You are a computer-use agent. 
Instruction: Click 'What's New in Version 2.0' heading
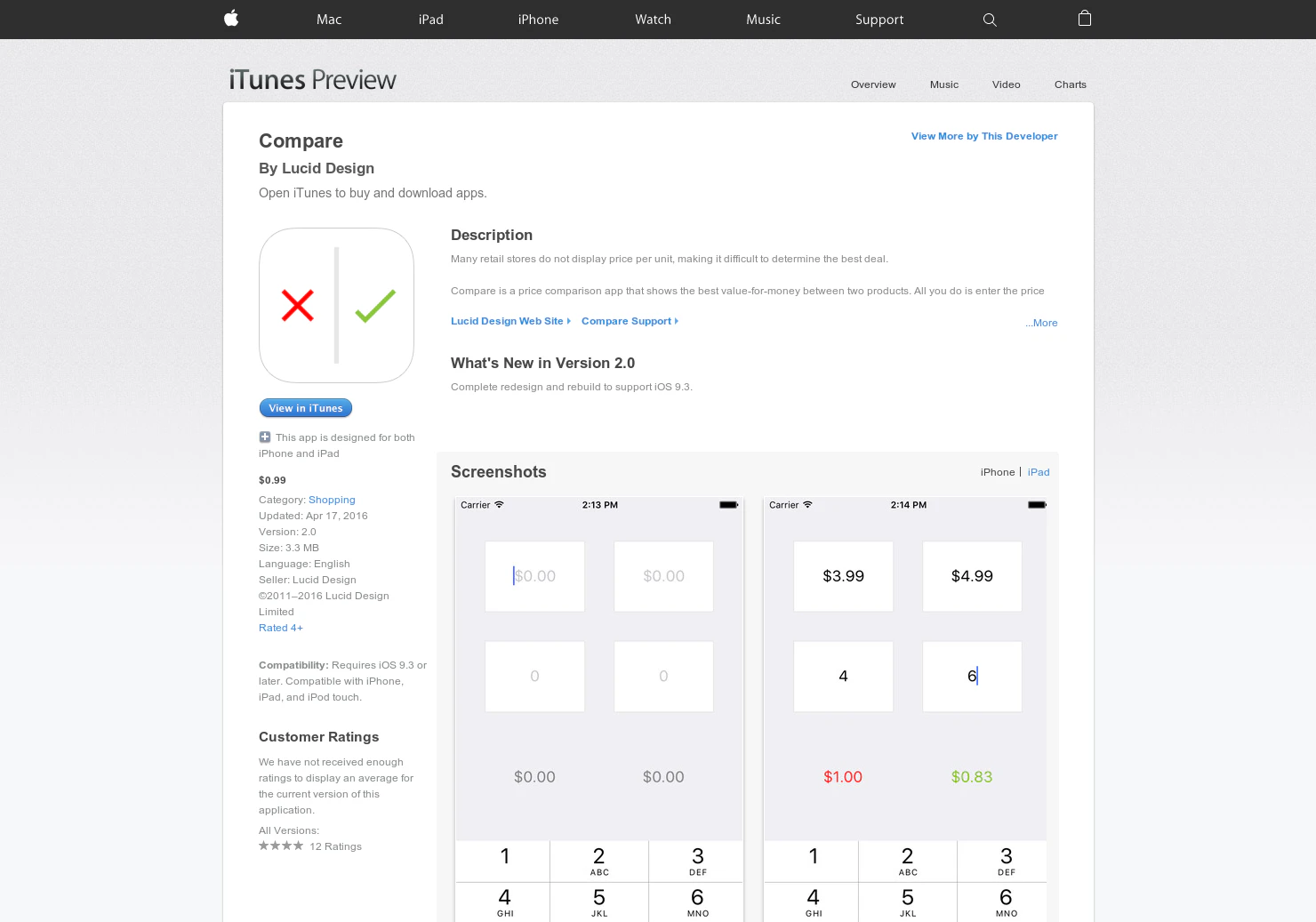pyautogui.click(x=542, y=363)
